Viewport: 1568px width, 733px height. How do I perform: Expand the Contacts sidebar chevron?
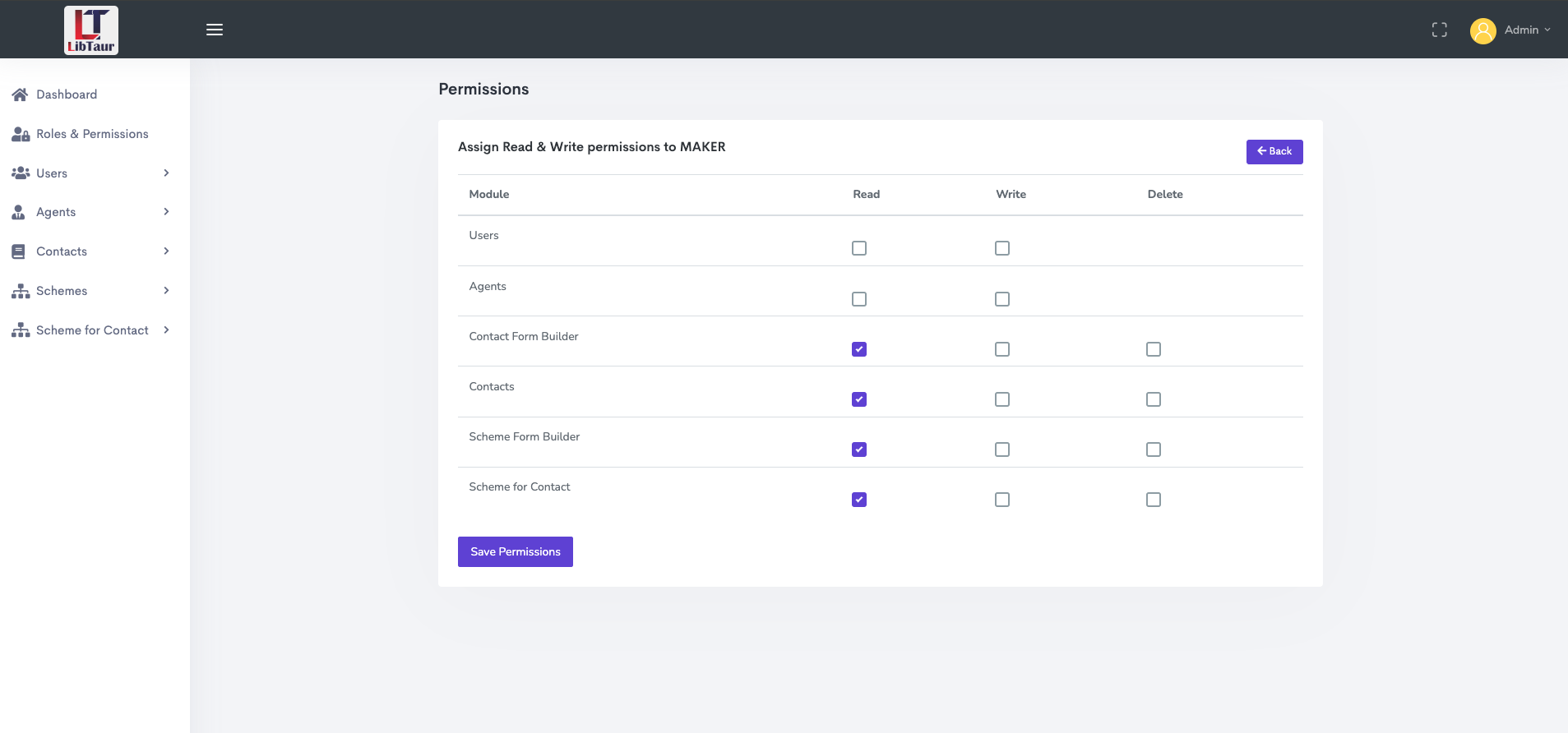166,251
